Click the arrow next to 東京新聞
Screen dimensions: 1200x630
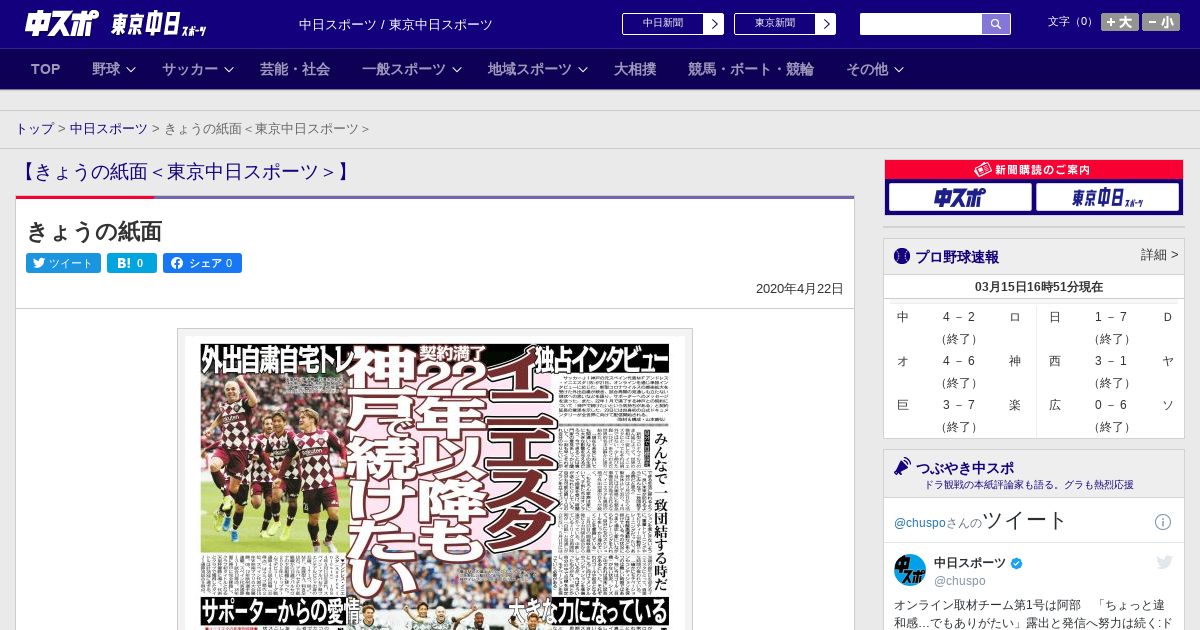[826, 24]
